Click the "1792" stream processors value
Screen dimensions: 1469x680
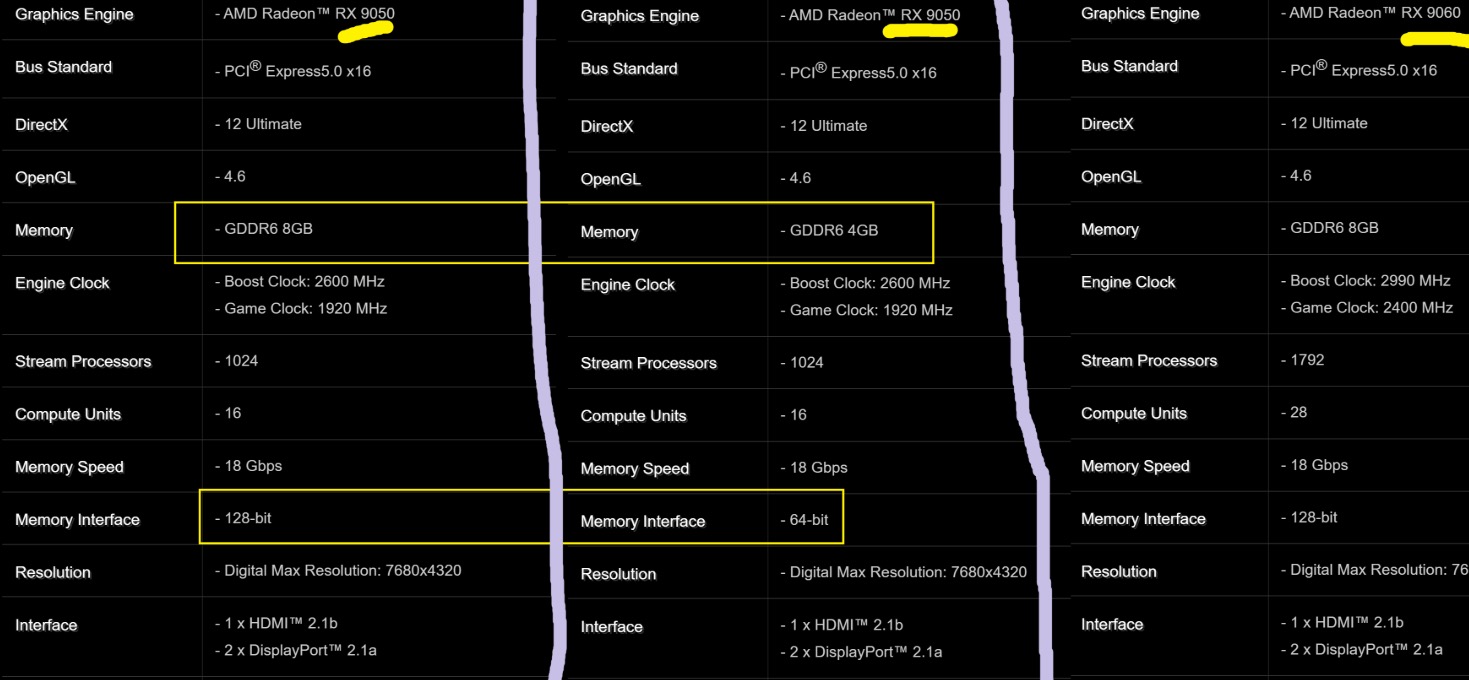[1307, 360]
